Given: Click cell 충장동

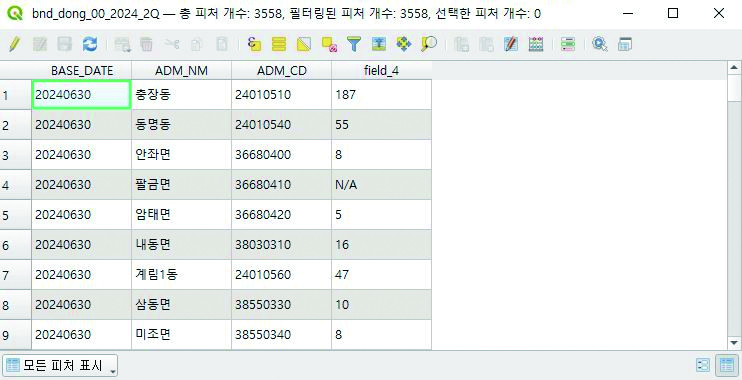Looking at the screenshot, I should (x=182, y=95).
